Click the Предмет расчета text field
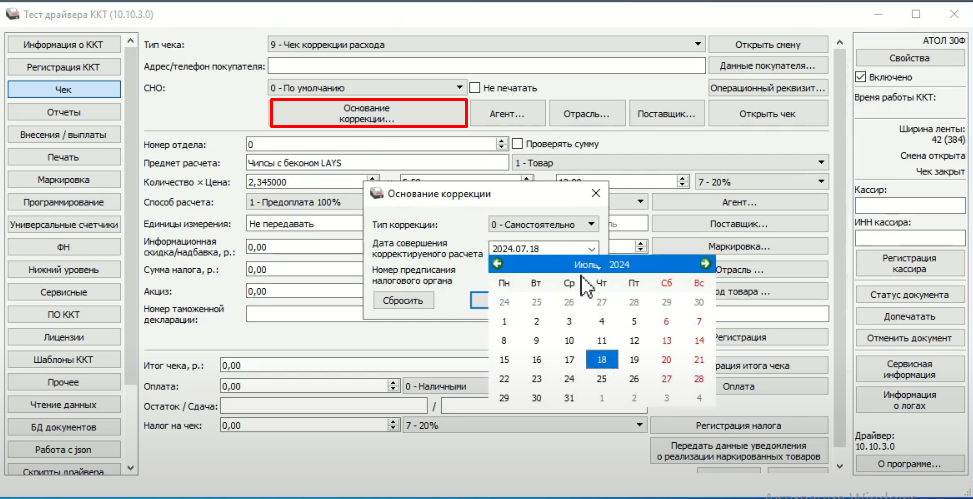 tap(377, 162)
